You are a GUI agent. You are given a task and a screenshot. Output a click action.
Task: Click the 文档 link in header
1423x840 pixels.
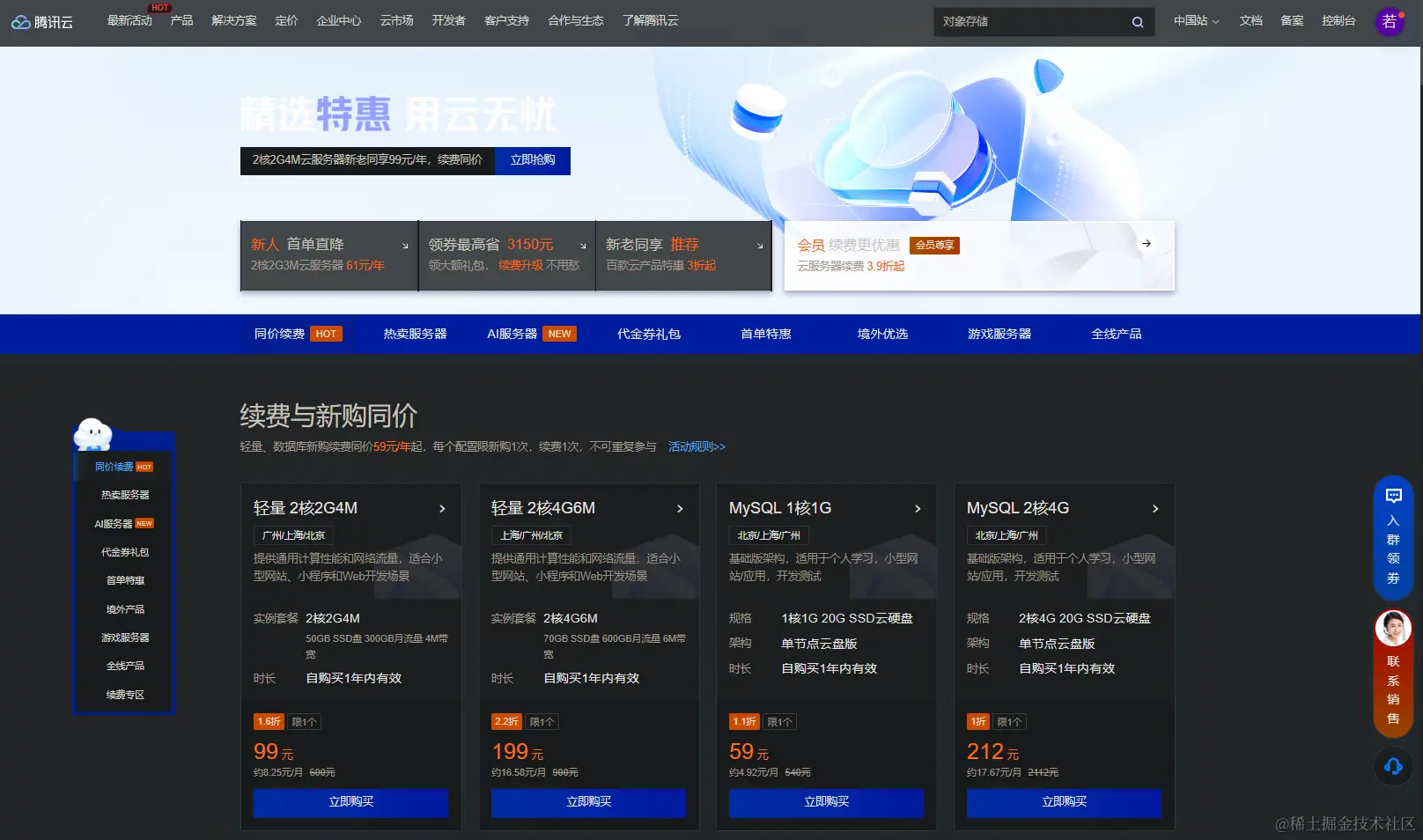1250,21
